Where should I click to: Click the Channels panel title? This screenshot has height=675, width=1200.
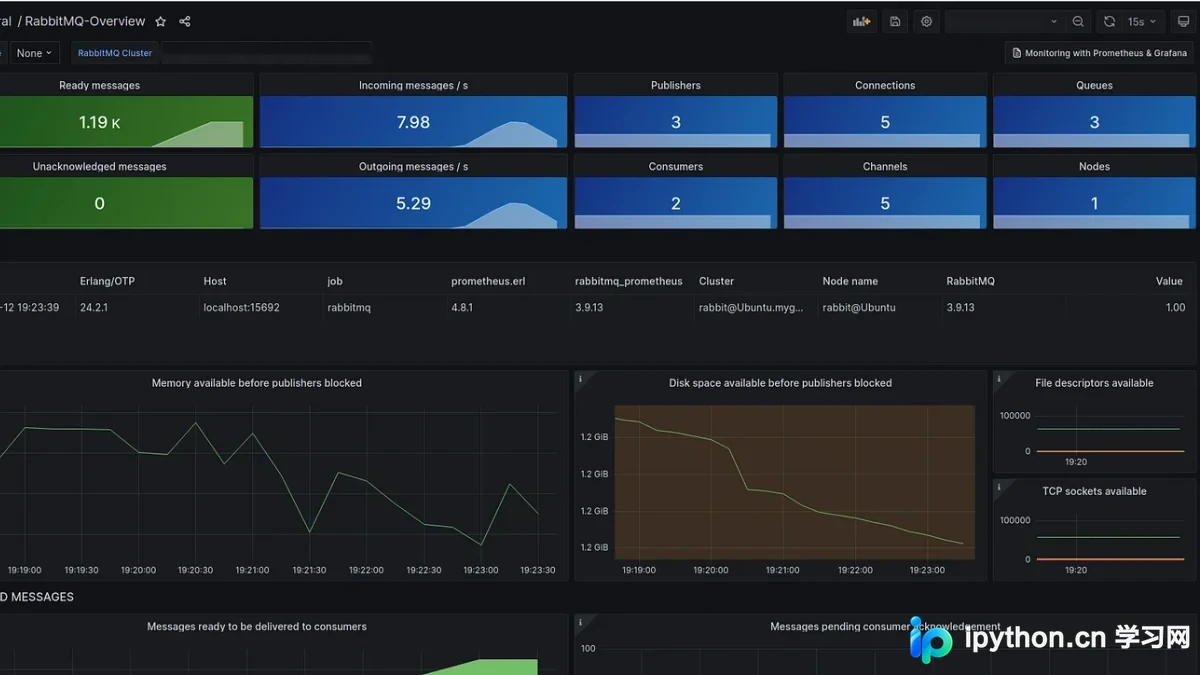pos(885,166)
